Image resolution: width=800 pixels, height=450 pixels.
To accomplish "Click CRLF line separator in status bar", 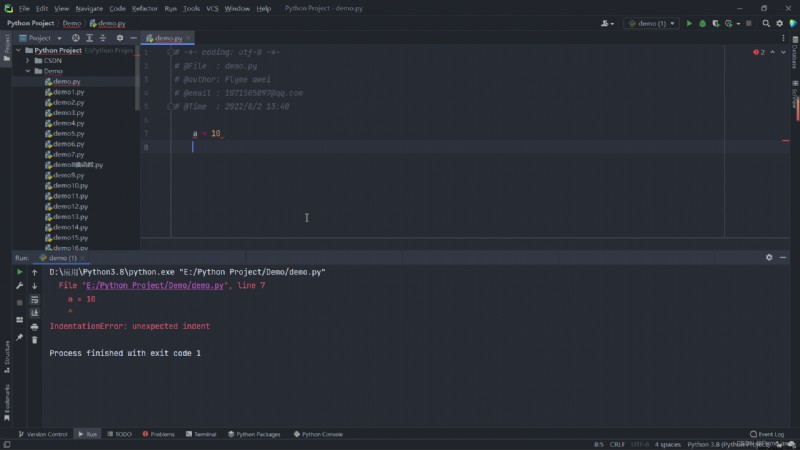I will (617, 445).
